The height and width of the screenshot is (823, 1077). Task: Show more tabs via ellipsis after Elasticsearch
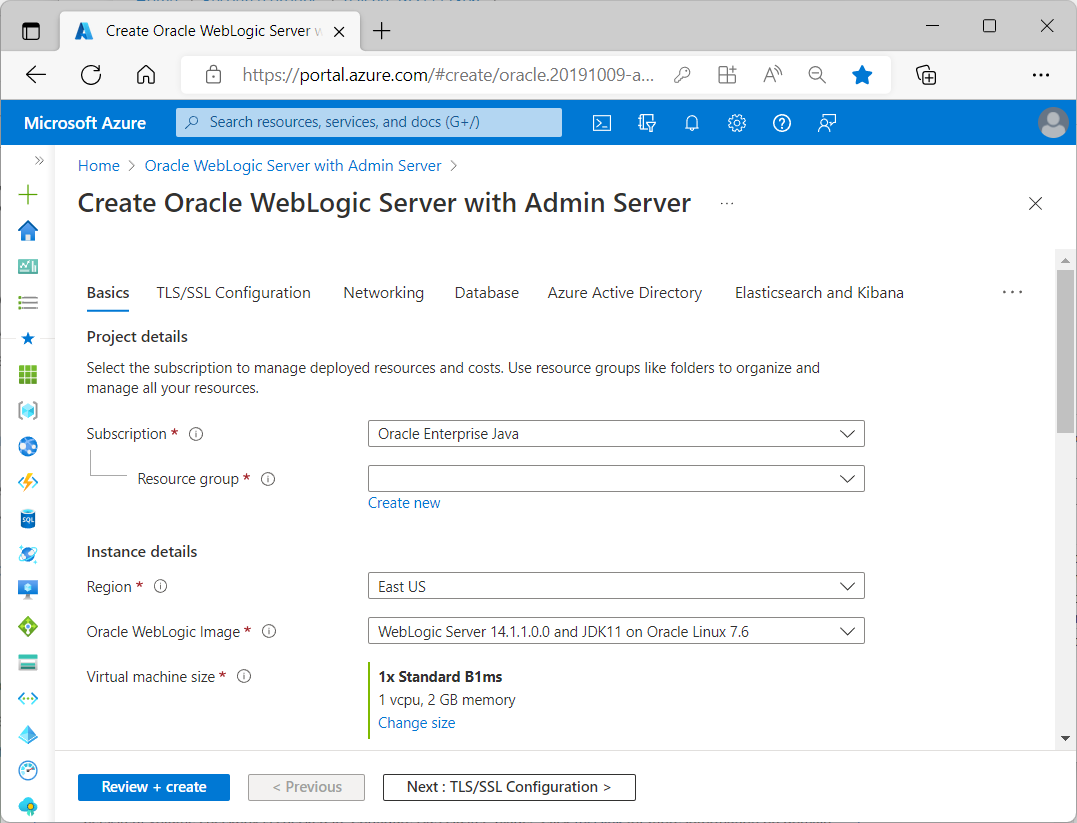pyautogui.click(x=1012, y=292)
